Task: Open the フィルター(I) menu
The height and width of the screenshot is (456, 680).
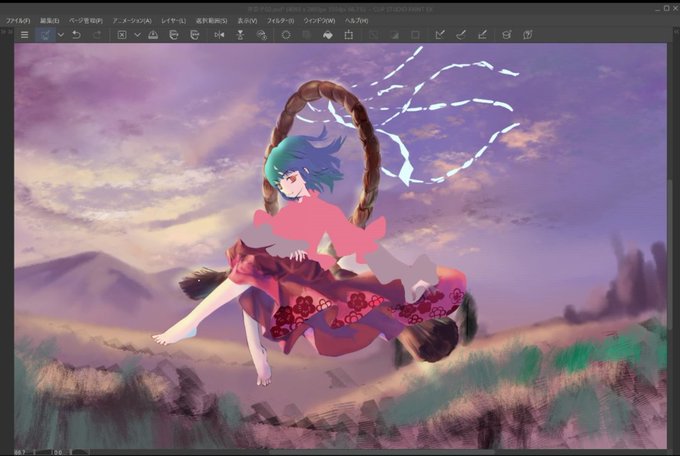Action: point(280,20)
